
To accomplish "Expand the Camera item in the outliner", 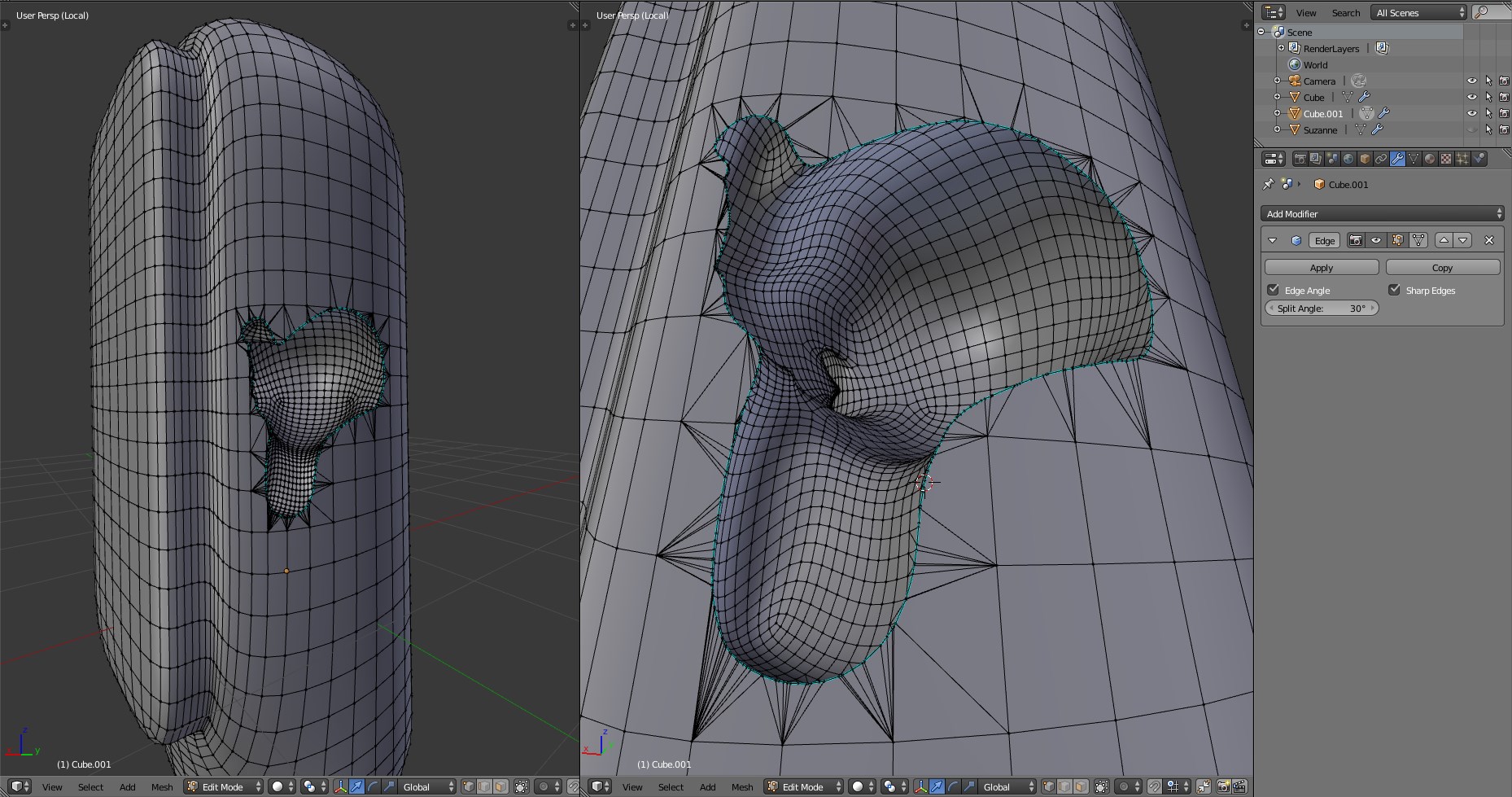I will click(x=1277, y=81).
